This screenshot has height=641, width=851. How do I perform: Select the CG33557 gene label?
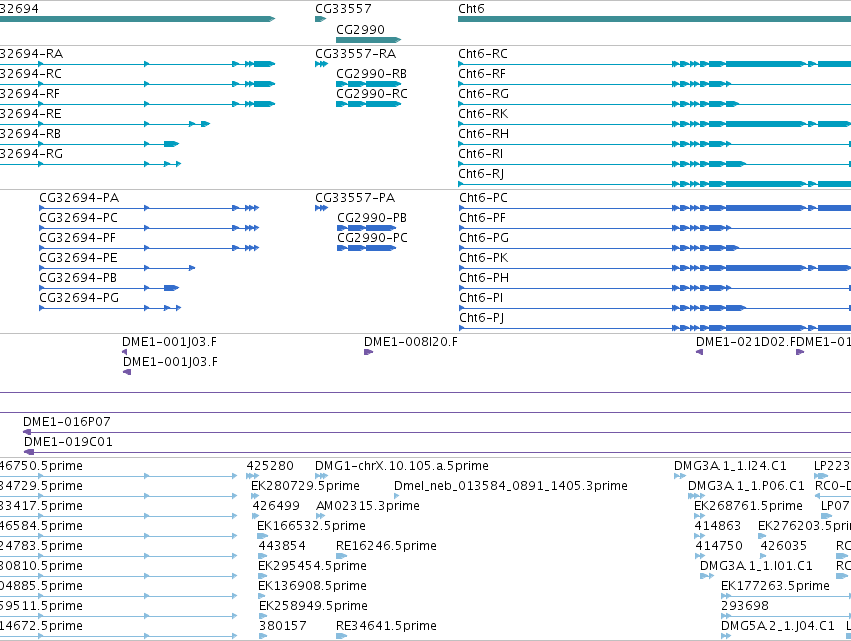[343, 9]
